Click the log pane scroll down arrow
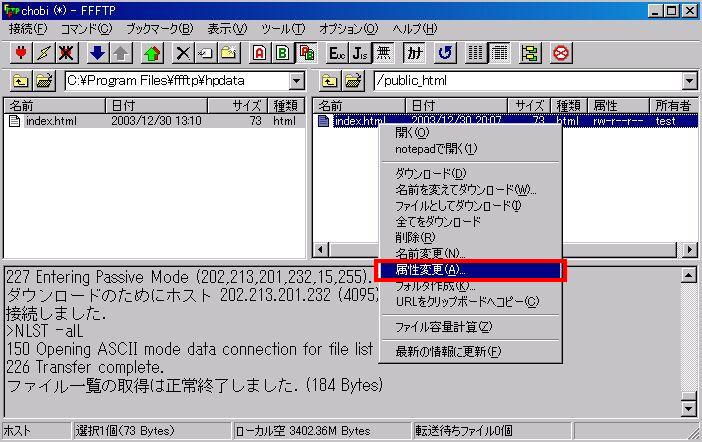This screenshot has height=442, width=702. tap(688, 408)
